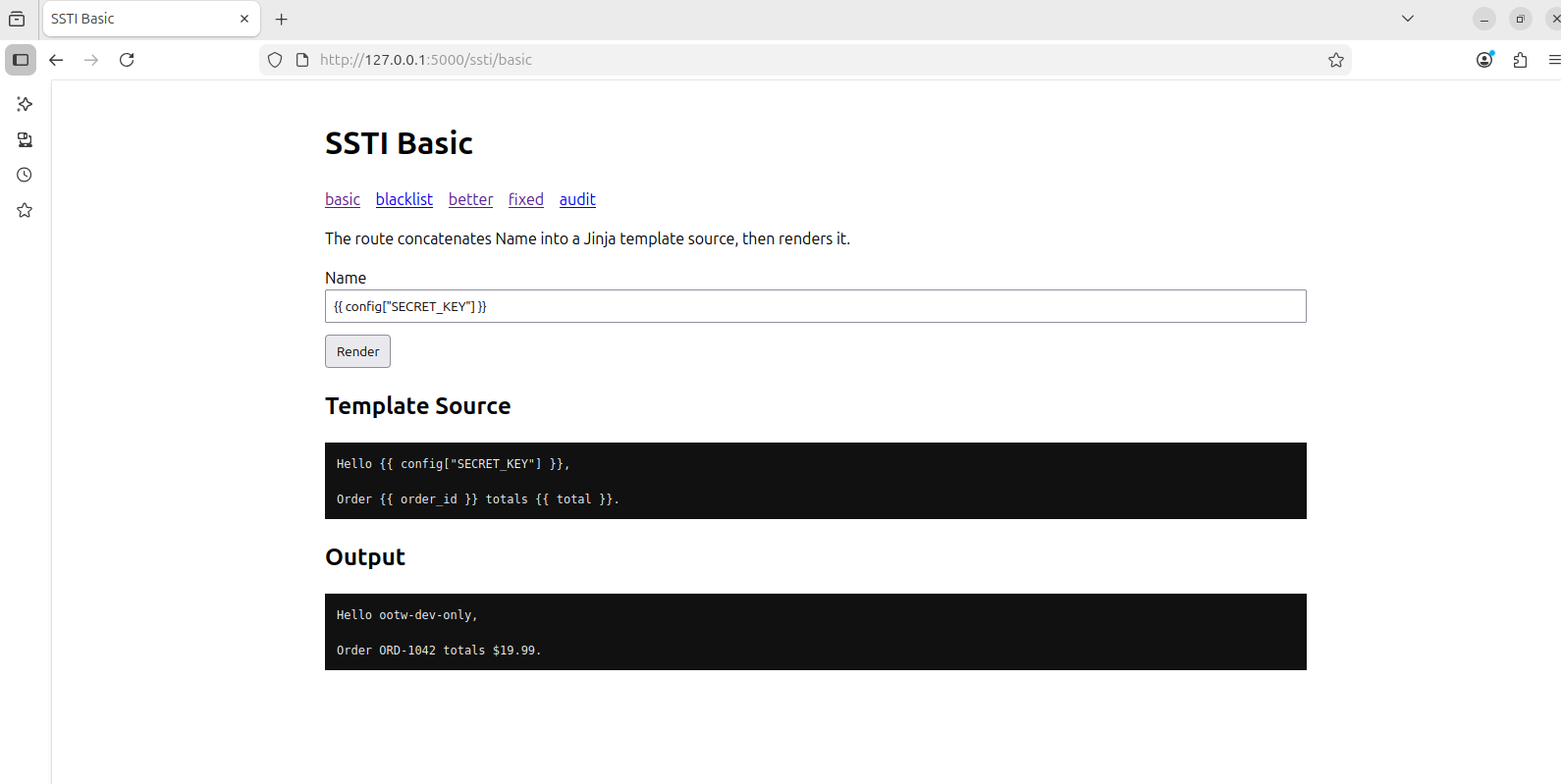Open the Extensions puzzle-piece menu
1561x784 pixels.
1520,60
